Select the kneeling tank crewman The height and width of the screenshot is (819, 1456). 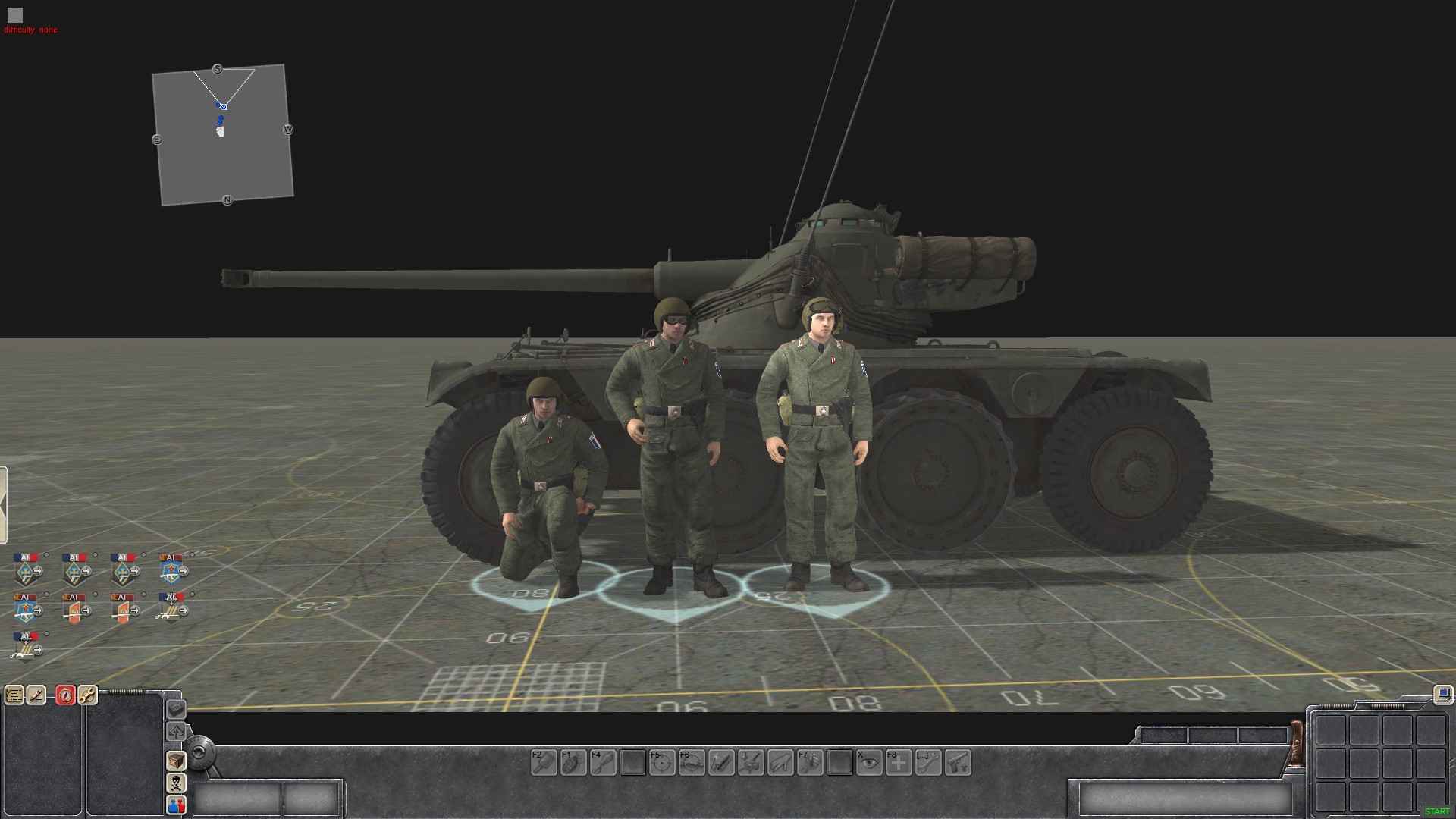click(548, 485)
